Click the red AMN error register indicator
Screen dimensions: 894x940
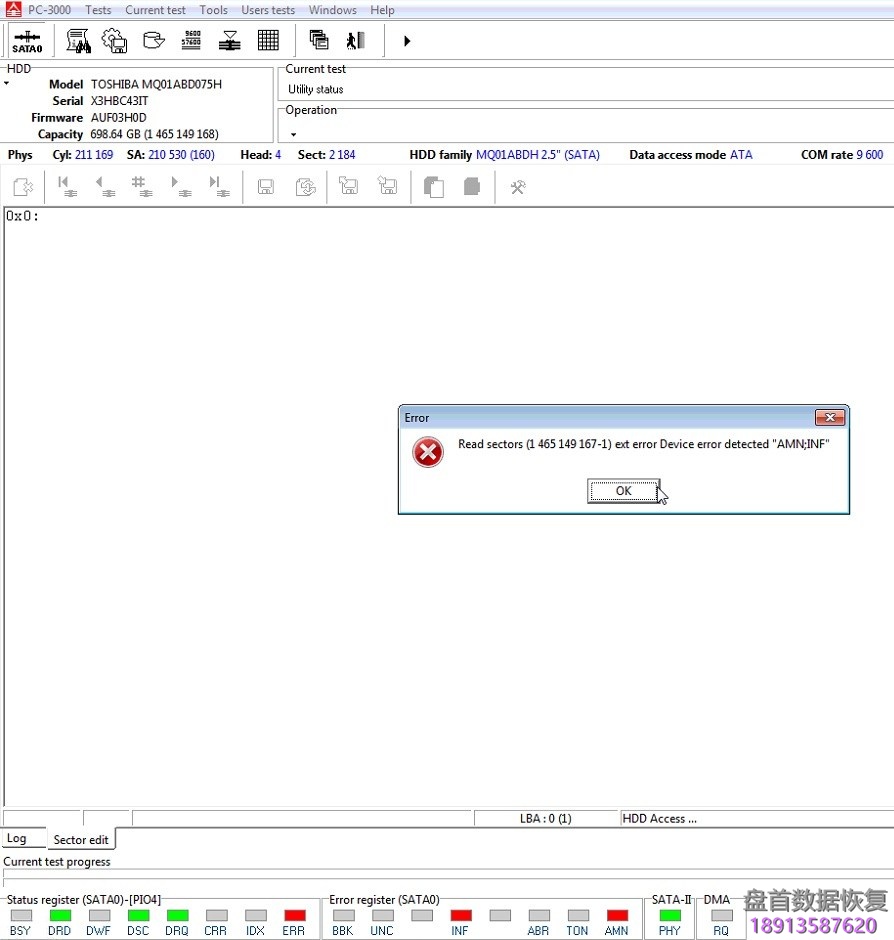pyautogui.click(x=617, y=915)
